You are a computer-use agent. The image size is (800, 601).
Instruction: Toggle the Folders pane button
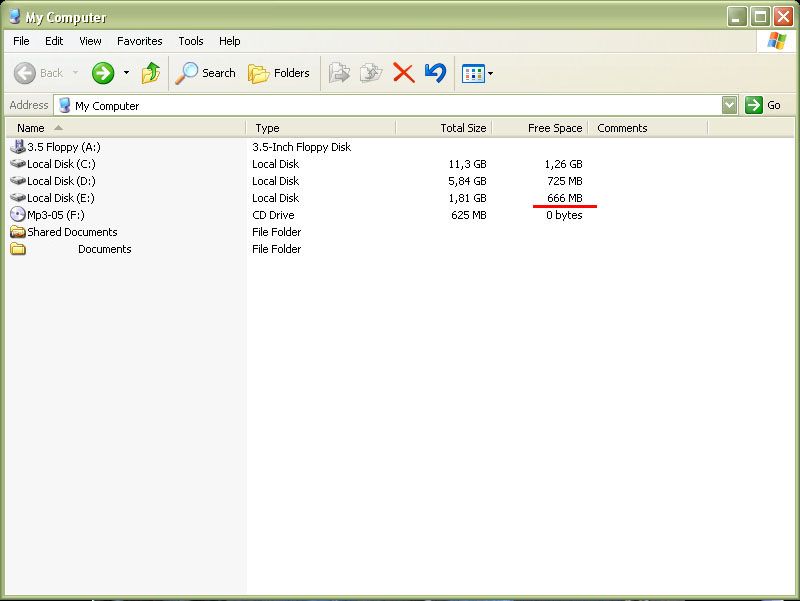coord(279,73)
